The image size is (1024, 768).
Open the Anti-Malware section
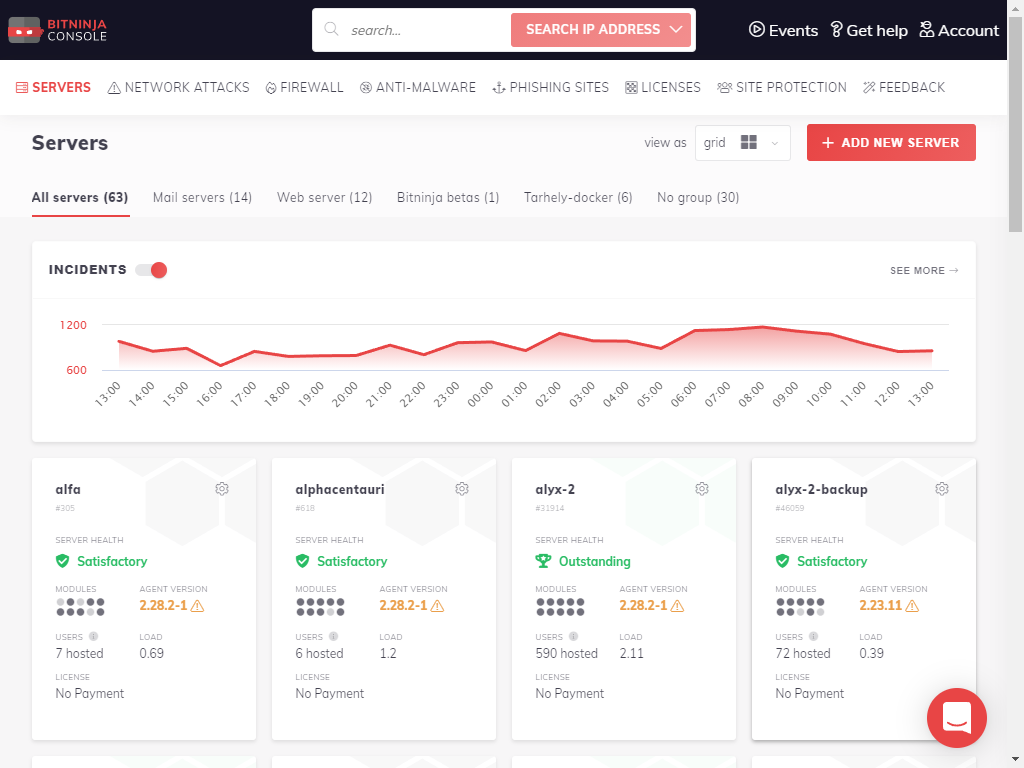click(418, 87)
